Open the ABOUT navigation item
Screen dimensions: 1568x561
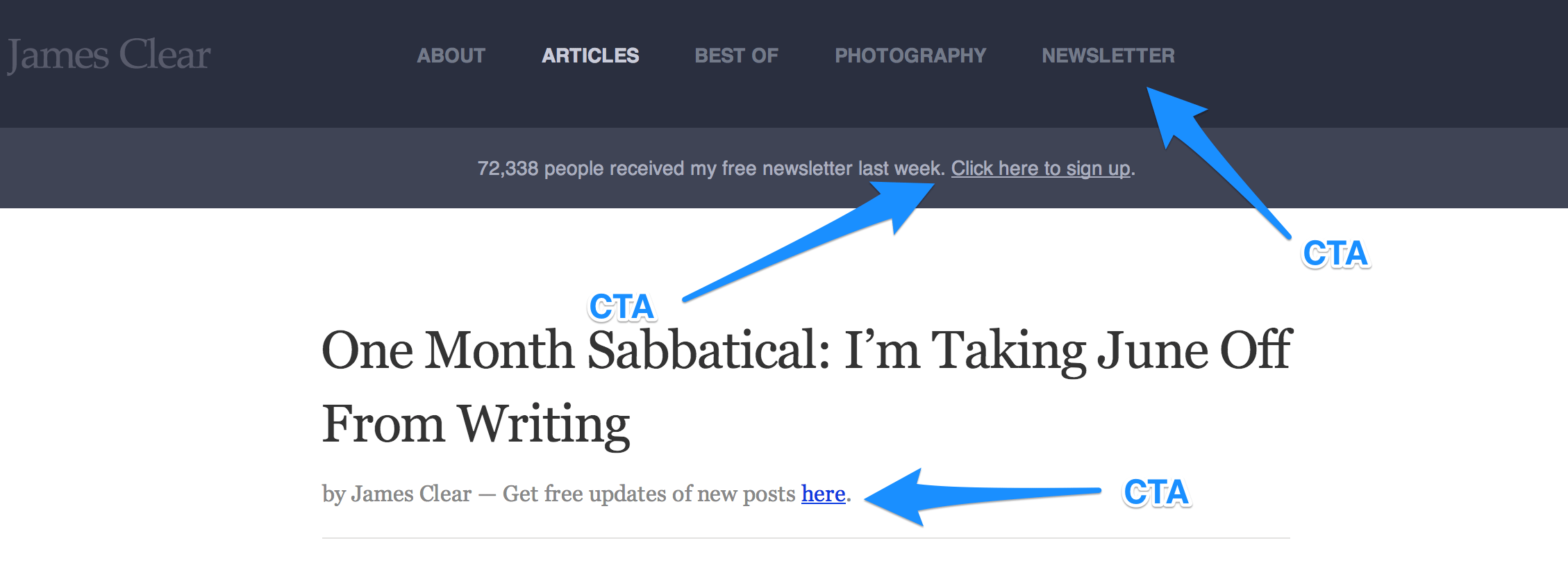click(x=451, y=56)
